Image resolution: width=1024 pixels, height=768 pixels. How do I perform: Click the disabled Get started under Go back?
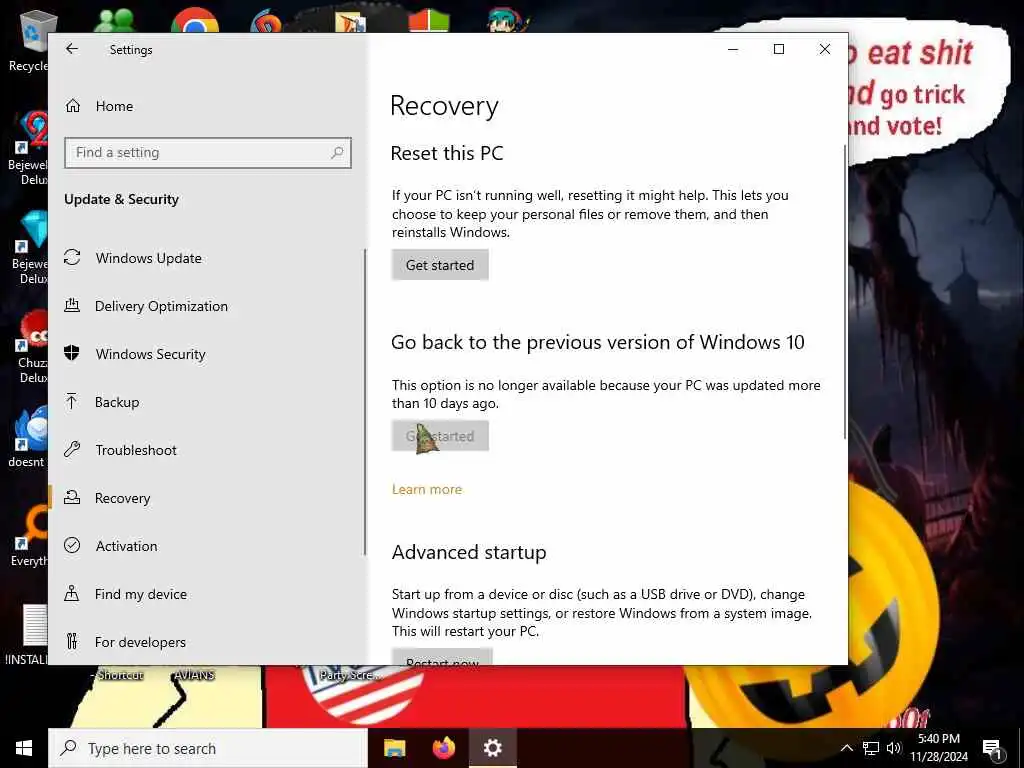(440, 436)
